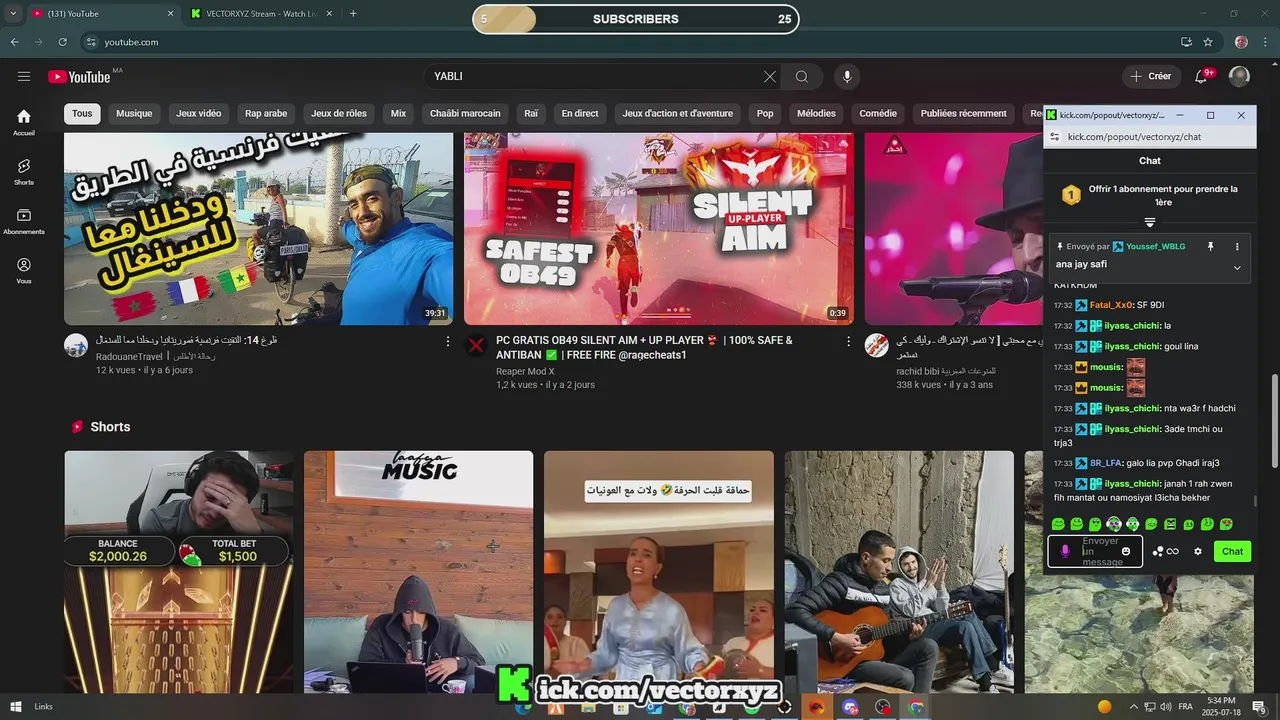Open the emoji picker in chat input
1280x720 pixels.
tap(1126, 551)
